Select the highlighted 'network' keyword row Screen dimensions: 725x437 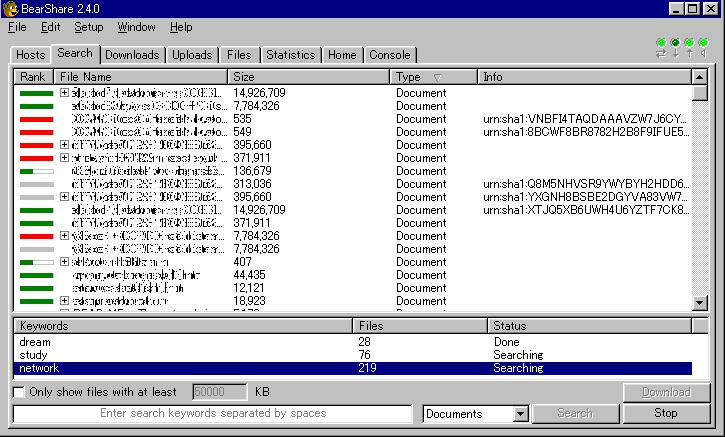point(353,368)
